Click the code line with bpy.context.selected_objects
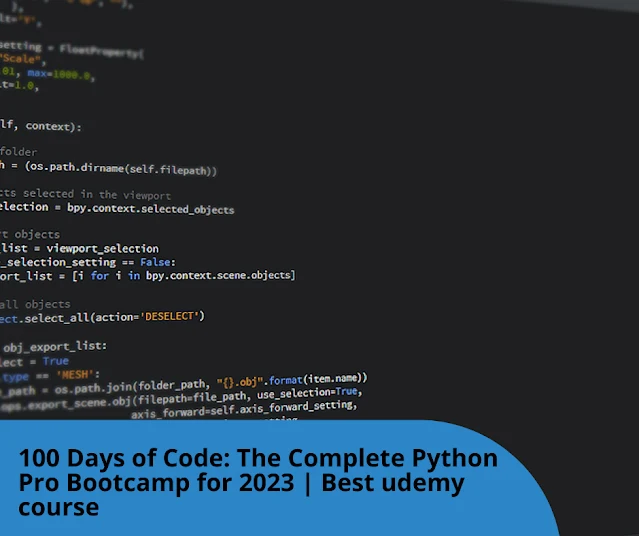 click(117, 208)
